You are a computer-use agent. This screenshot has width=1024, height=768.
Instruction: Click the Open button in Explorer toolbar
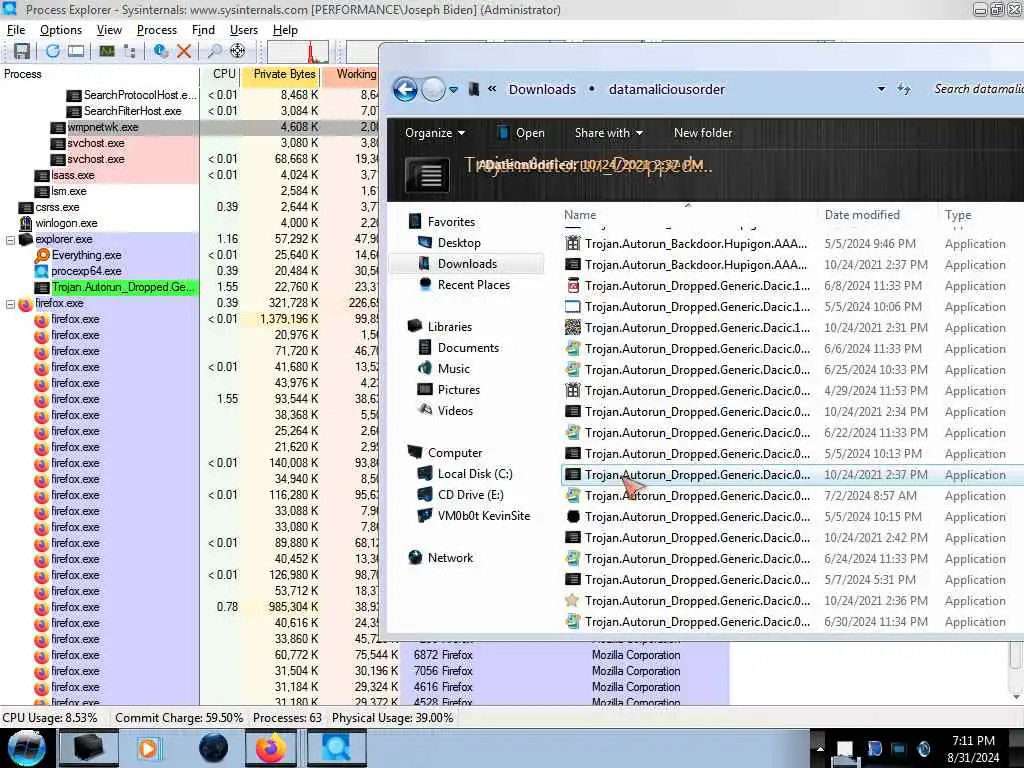(x=521, y=133)
